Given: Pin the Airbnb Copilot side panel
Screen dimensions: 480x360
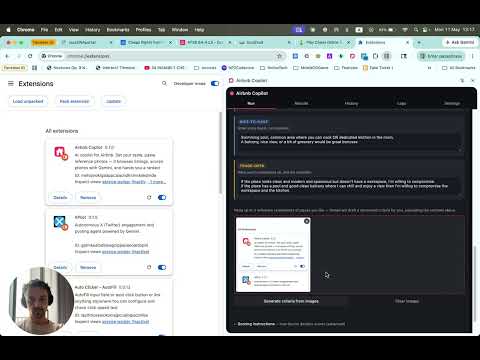Looking at the screenshot, I should (462, 81).
